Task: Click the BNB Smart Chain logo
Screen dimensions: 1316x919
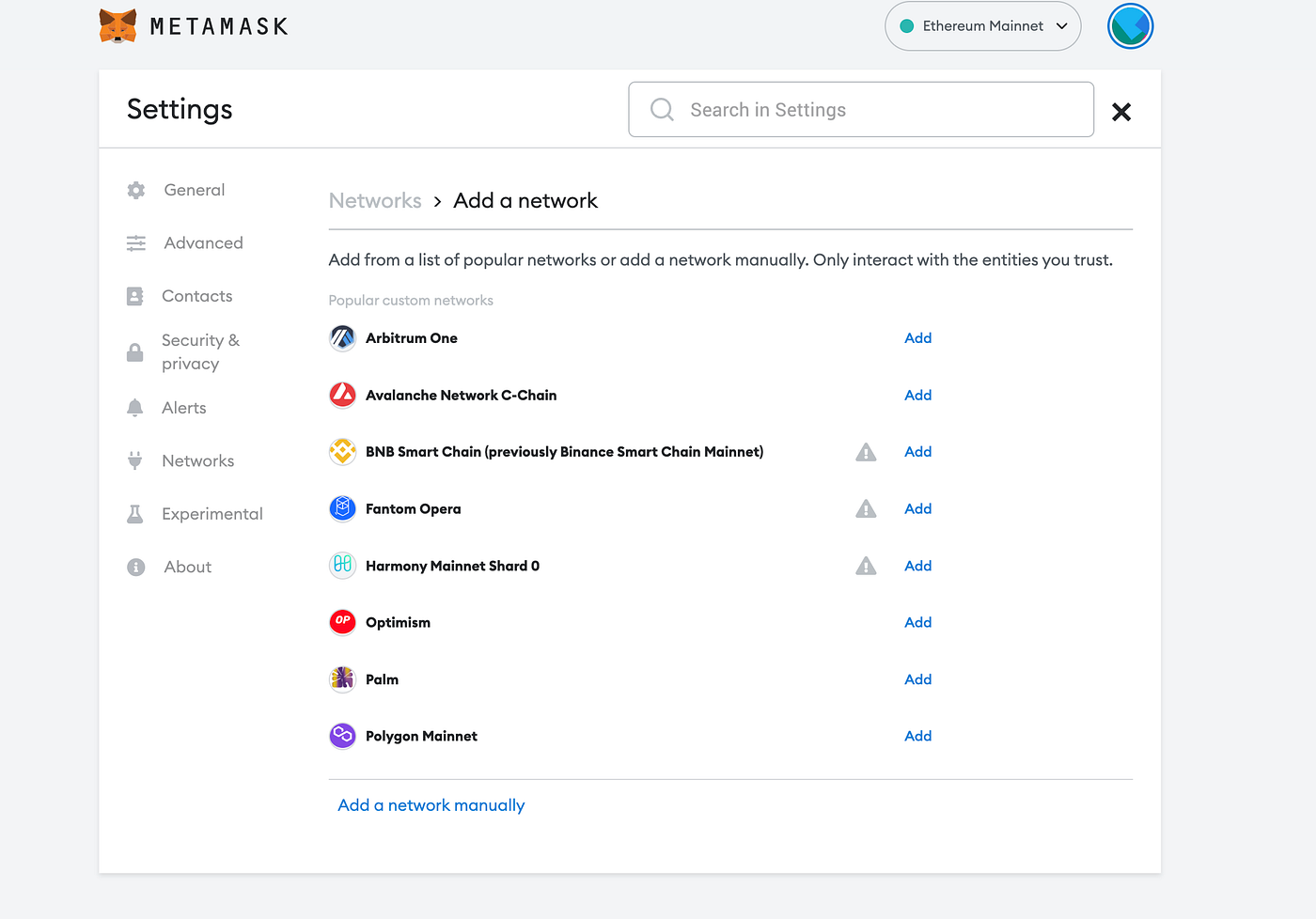Action: click(x=342, y=451)
